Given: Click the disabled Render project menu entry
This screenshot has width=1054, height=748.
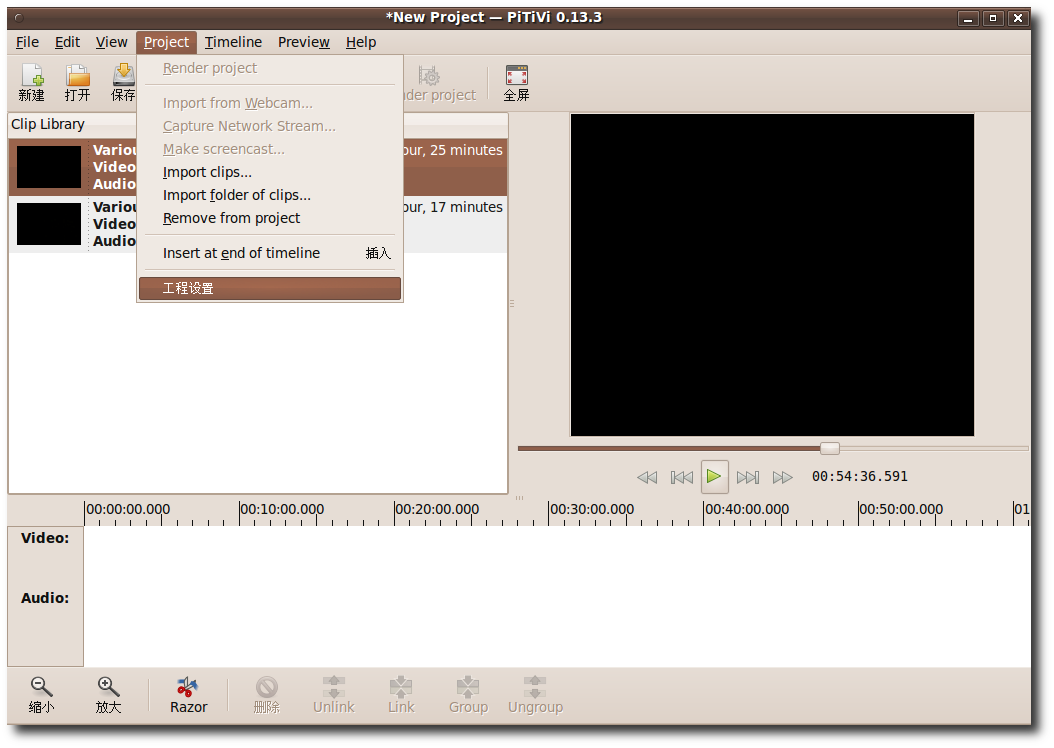Looking at the screenshot, I should pos(270,68).
